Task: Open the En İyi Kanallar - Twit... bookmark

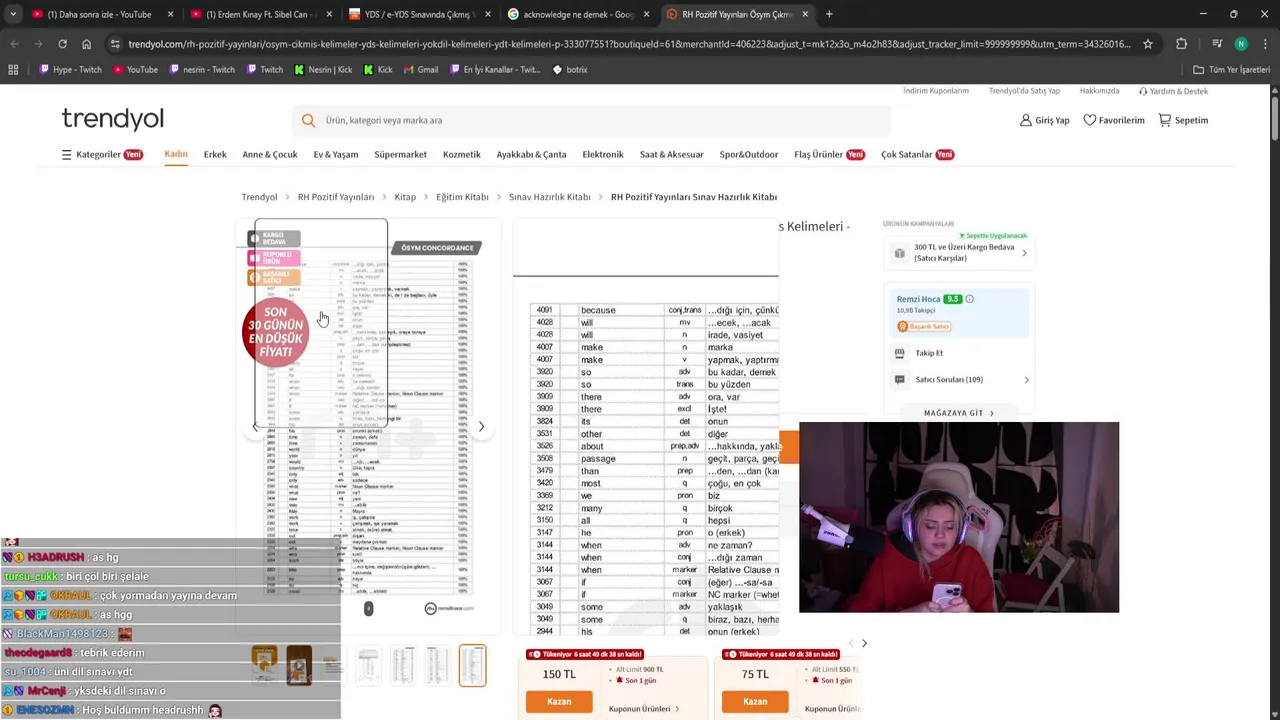Action: (x=495, y=70)
